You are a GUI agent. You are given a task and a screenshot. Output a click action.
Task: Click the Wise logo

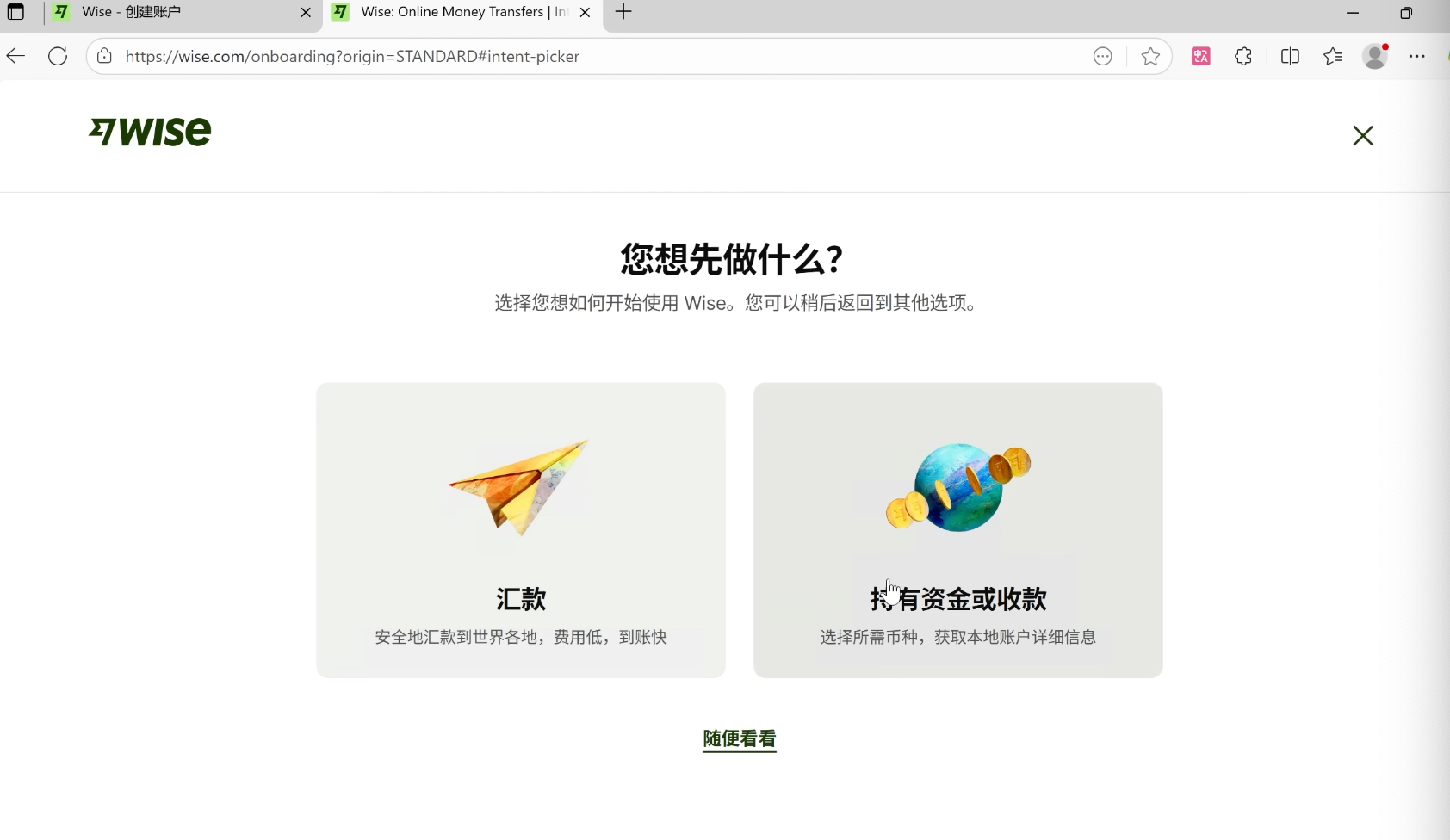[x=150, y=132]
